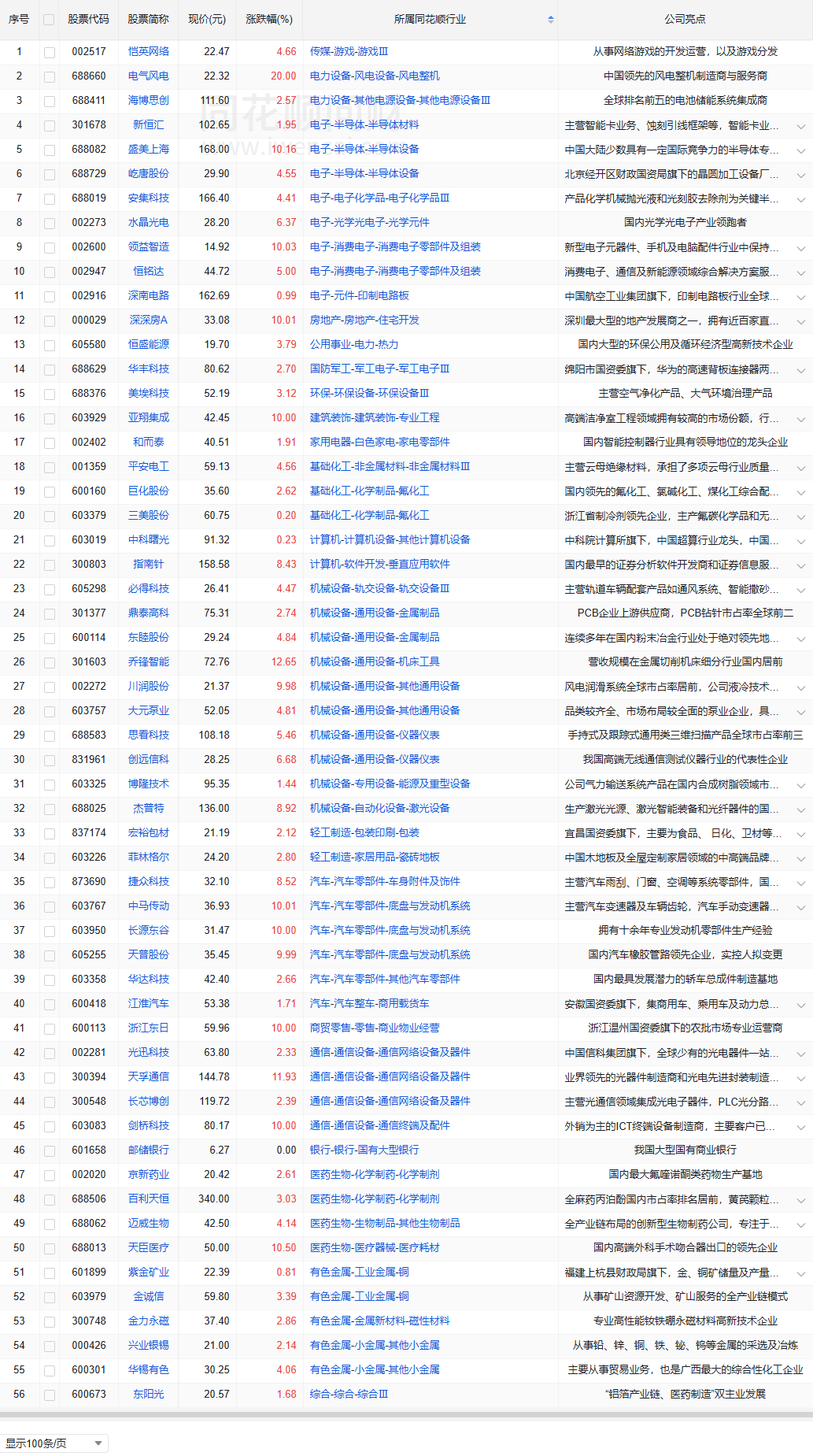813x1456 pixels.
Task: Toggle the select-all checkbox in header
Action: click(x=50, y=20)
